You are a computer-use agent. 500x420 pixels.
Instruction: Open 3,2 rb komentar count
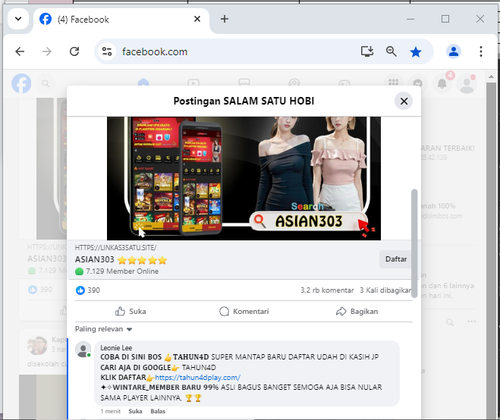[x=327, y=290]
